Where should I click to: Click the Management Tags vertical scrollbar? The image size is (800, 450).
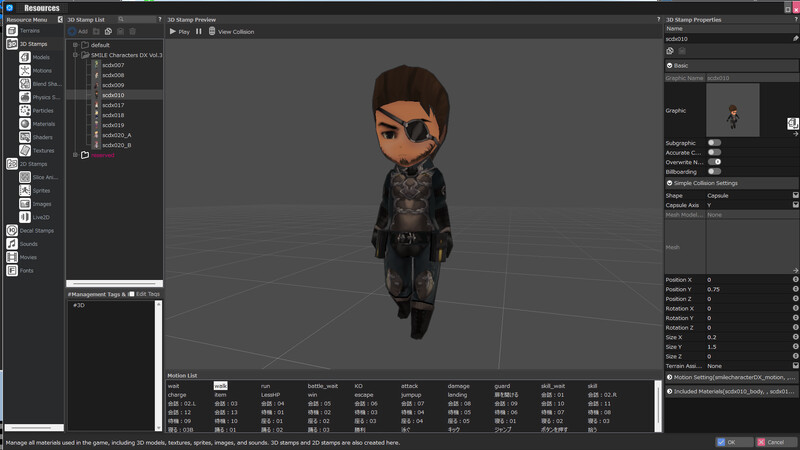158,365
